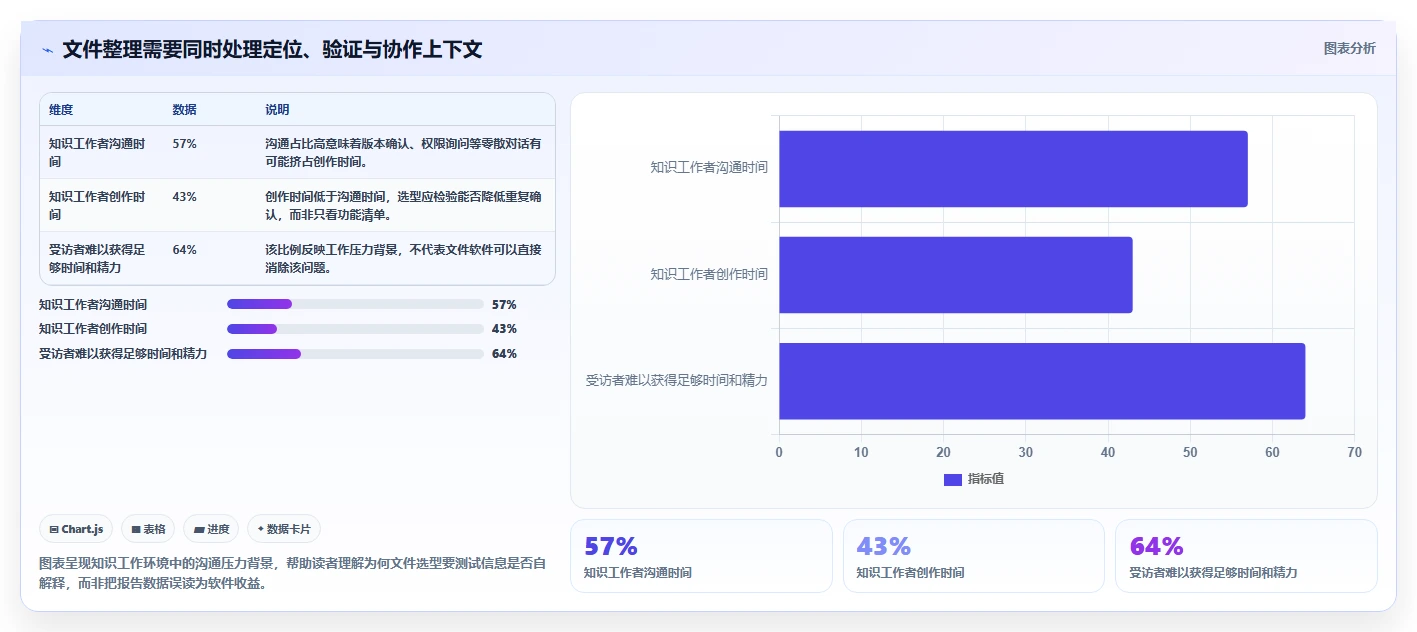Click the 知识工作者创作时间 chart bar
This screenshot has width=1417, height=632.
[x=956, y=275]
